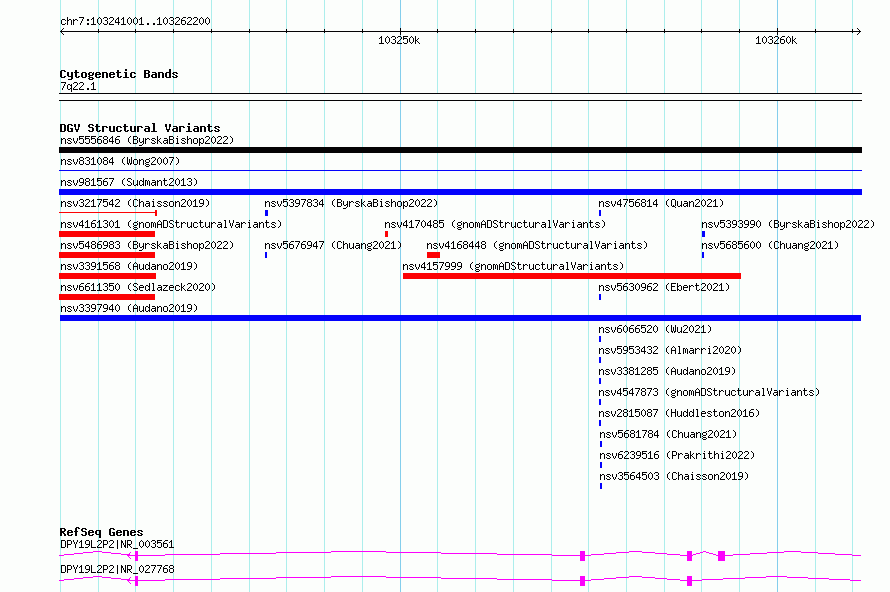
Task: Open variant nsv5676947 (Chuang2021) label
Action: pos(333,245)
